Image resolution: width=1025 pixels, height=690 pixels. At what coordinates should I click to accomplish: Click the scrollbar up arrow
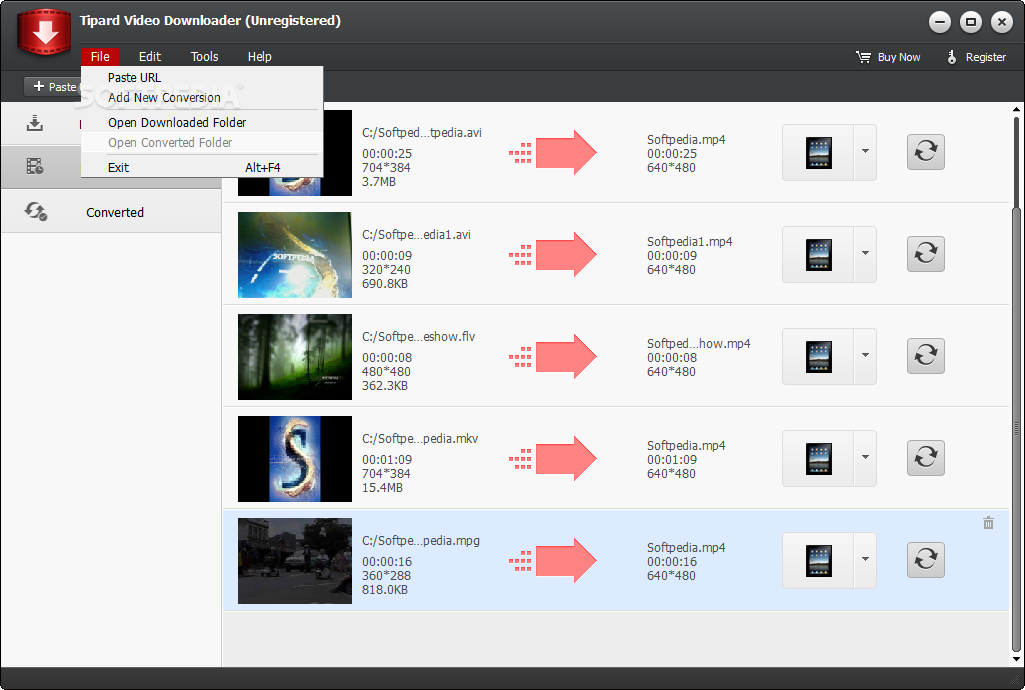coord(1016,109)
